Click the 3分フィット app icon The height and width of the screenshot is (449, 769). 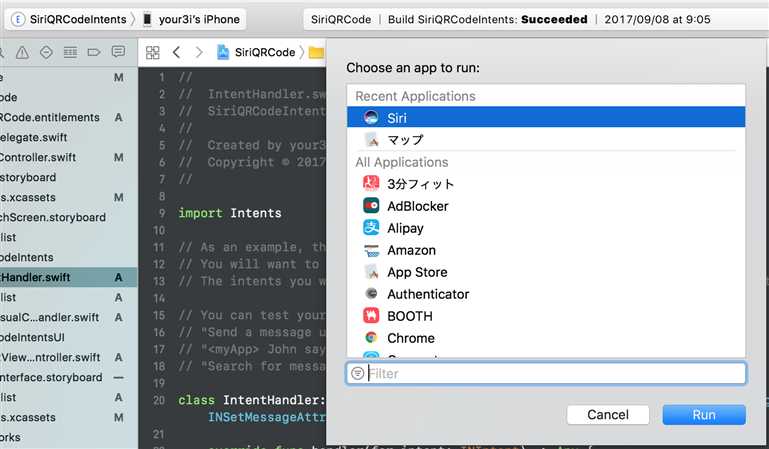(371, 183)
